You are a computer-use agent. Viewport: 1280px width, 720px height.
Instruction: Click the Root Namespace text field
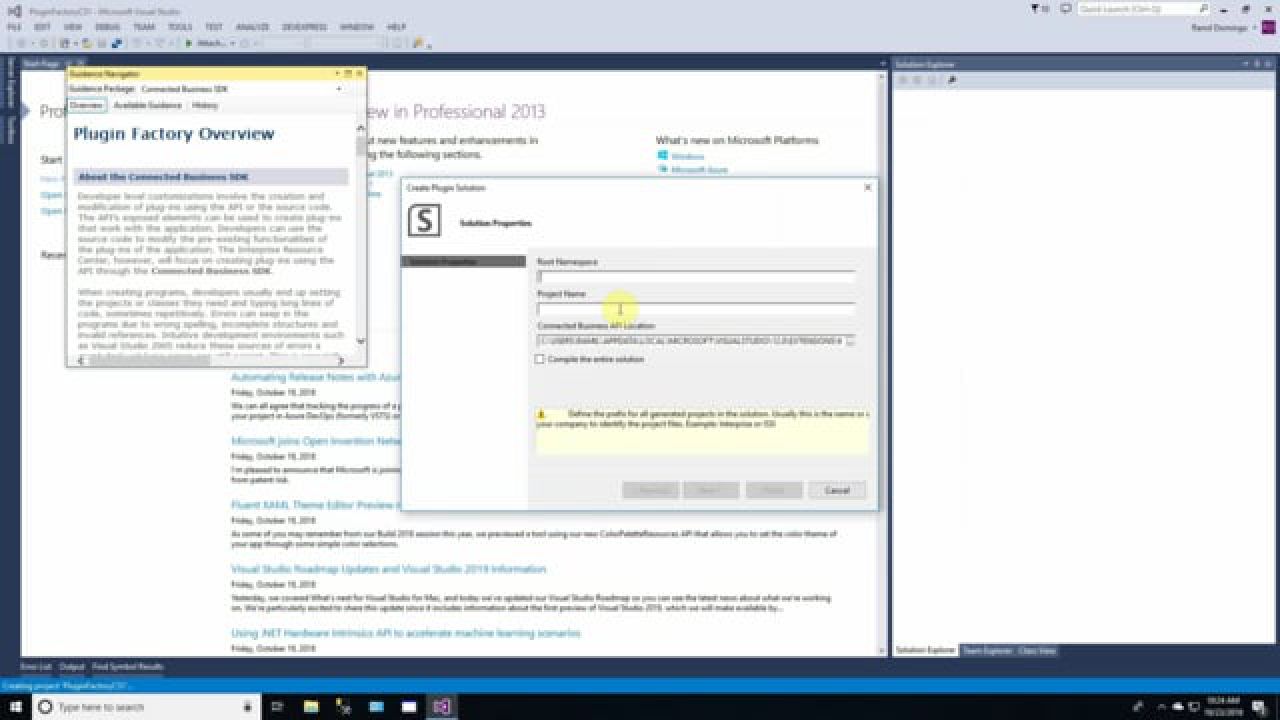[695, 276]
